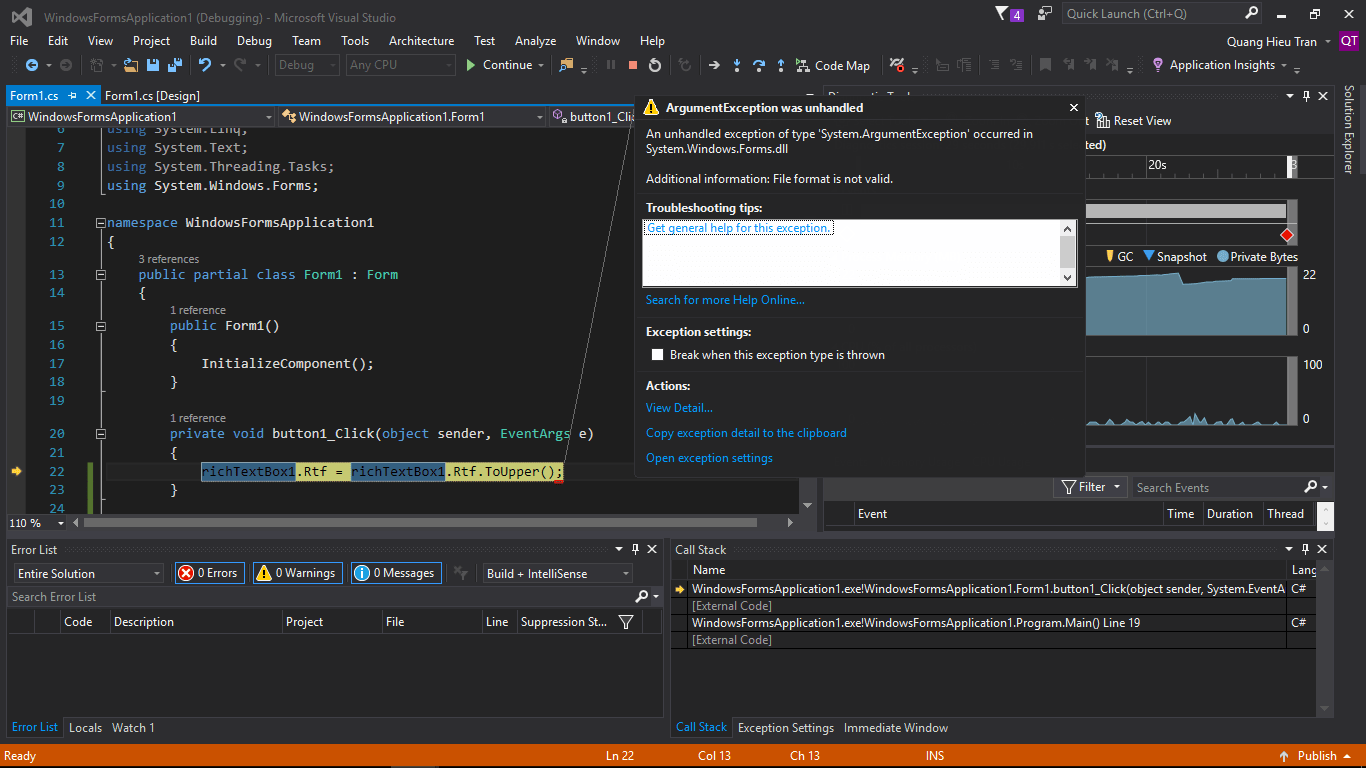Select the Step Over debugging icon
Image resolution: width=1366 pixels, height=768 pixels.
(759, 65)
